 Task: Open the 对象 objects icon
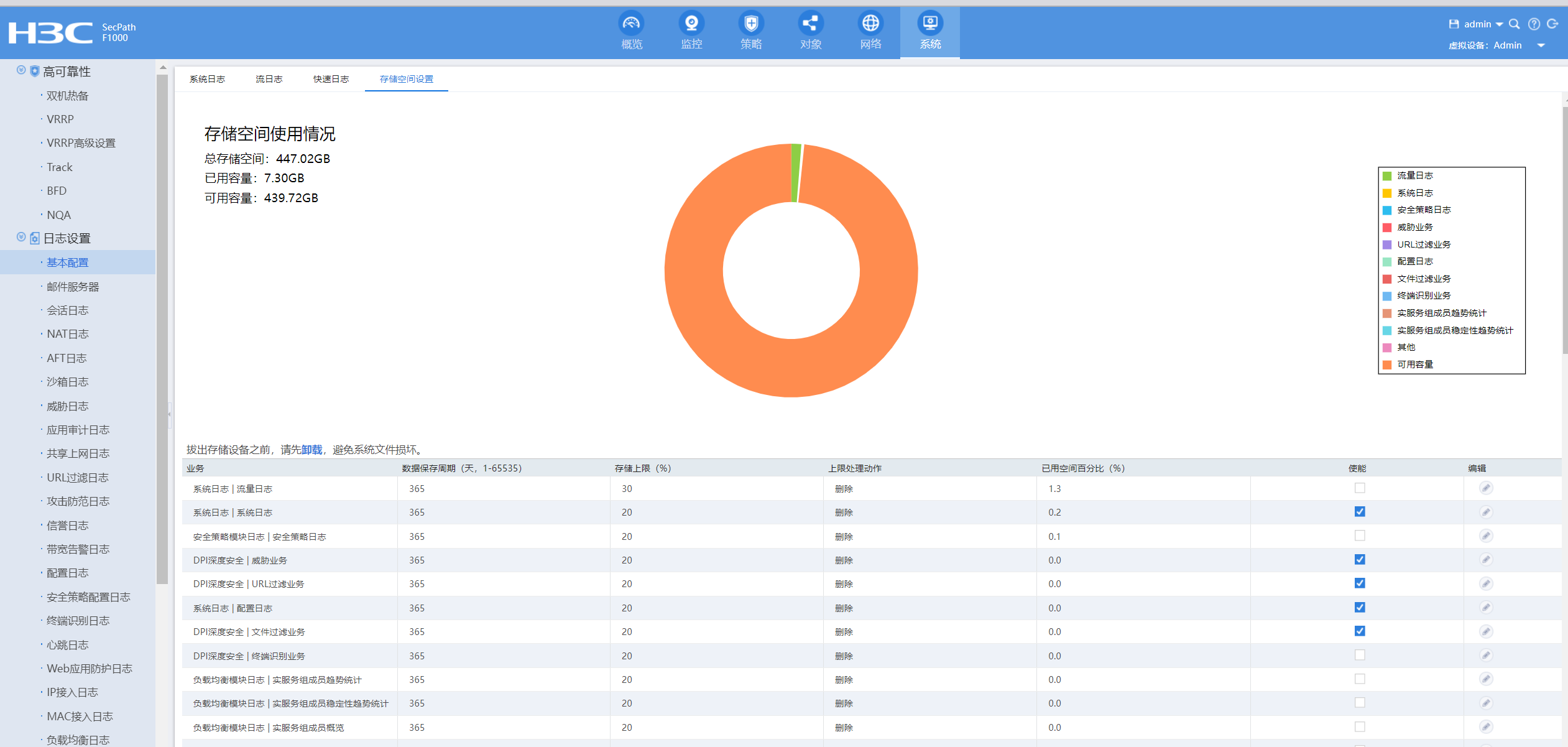coord(811,24)
